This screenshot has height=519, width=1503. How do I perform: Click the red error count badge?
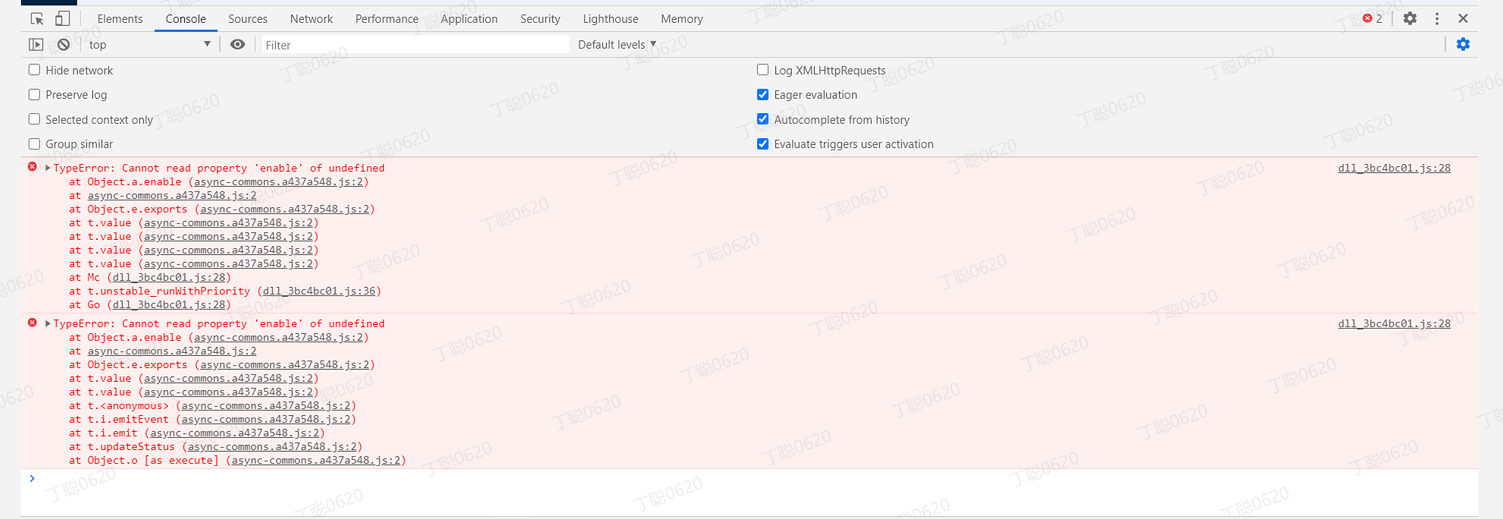coord(1372,19)
